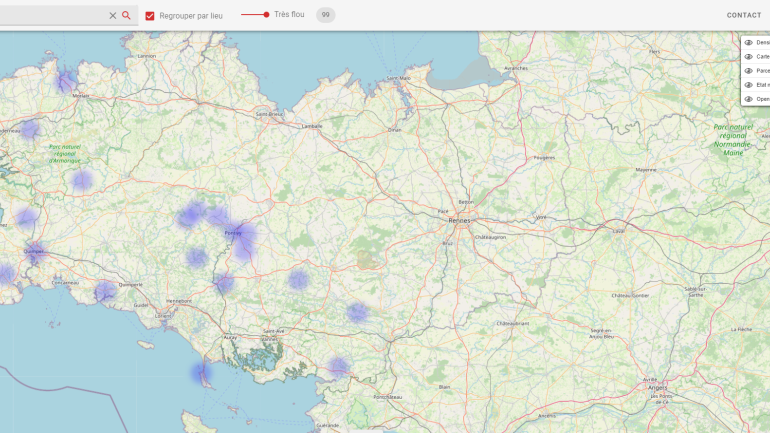Click the Blain label on the map
Viewport: 770px width, 433px height.
pyautogui.click(x=444, y=387)
